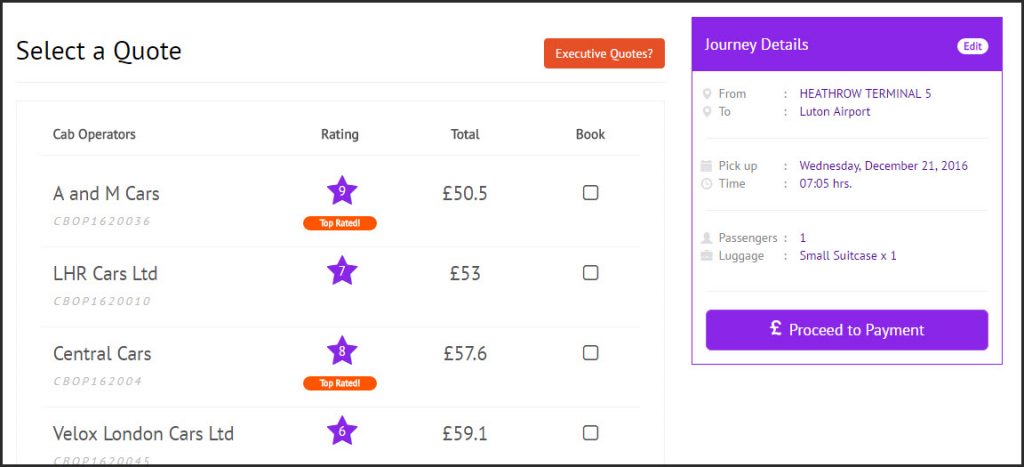Click the Top Rated badge under A and M Cars

coord(340,223)
